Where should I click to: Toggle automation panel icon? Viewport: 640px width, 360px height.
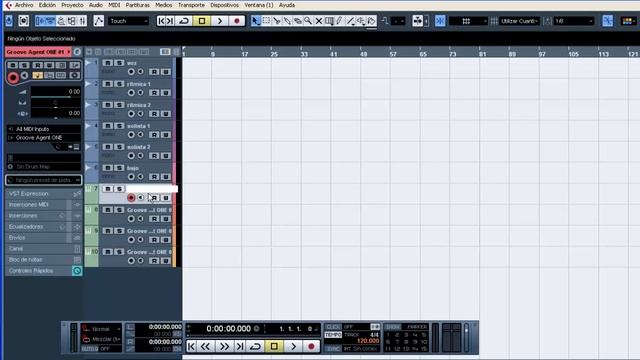(99, 21)
